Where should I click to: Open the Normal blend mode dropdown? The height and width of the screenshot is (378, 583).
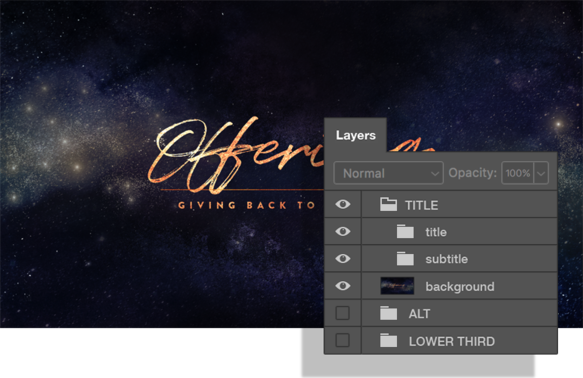pyautogui.click(x=389, y=173)
